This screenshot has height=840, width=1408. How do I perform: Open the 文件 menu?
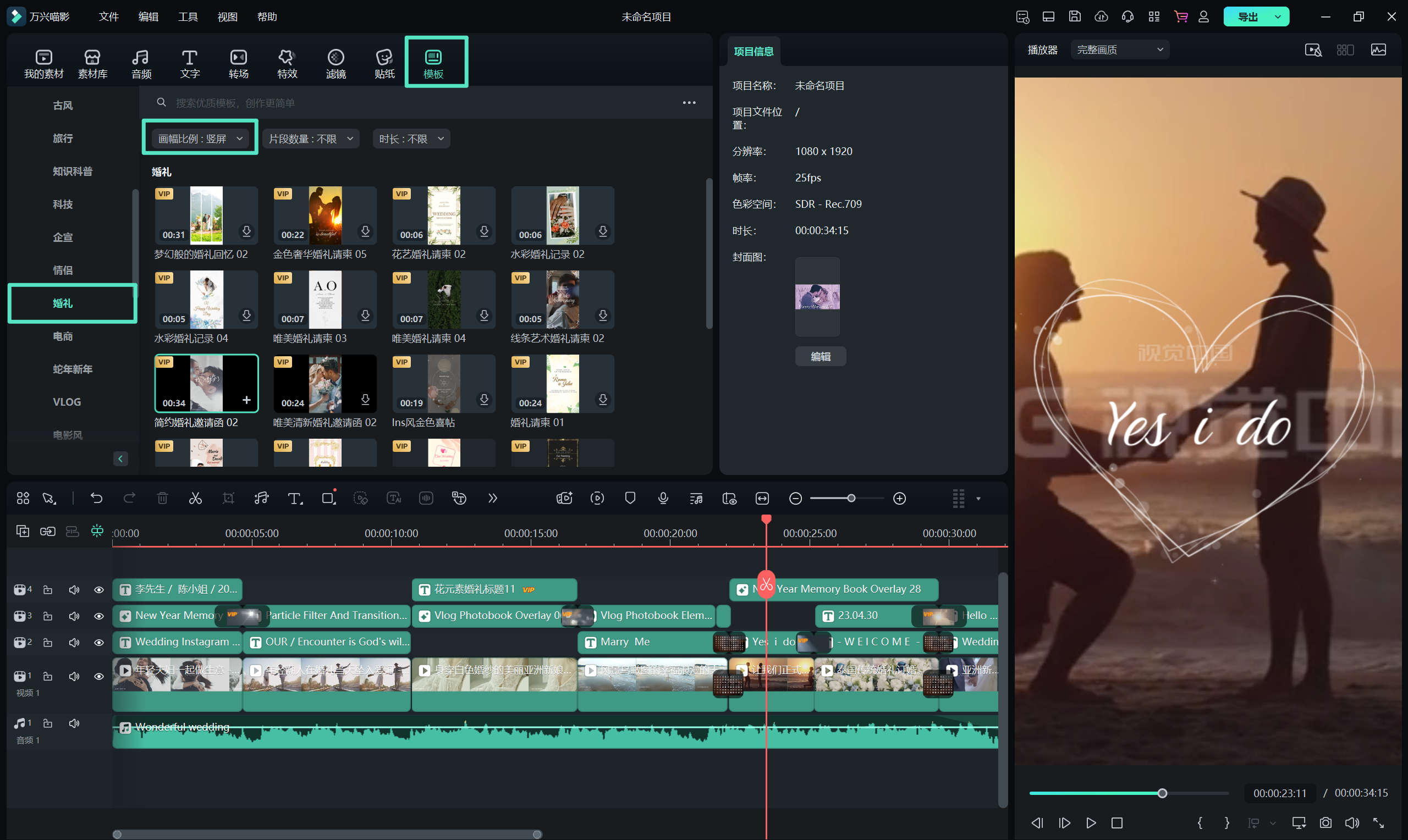[108, 17]
